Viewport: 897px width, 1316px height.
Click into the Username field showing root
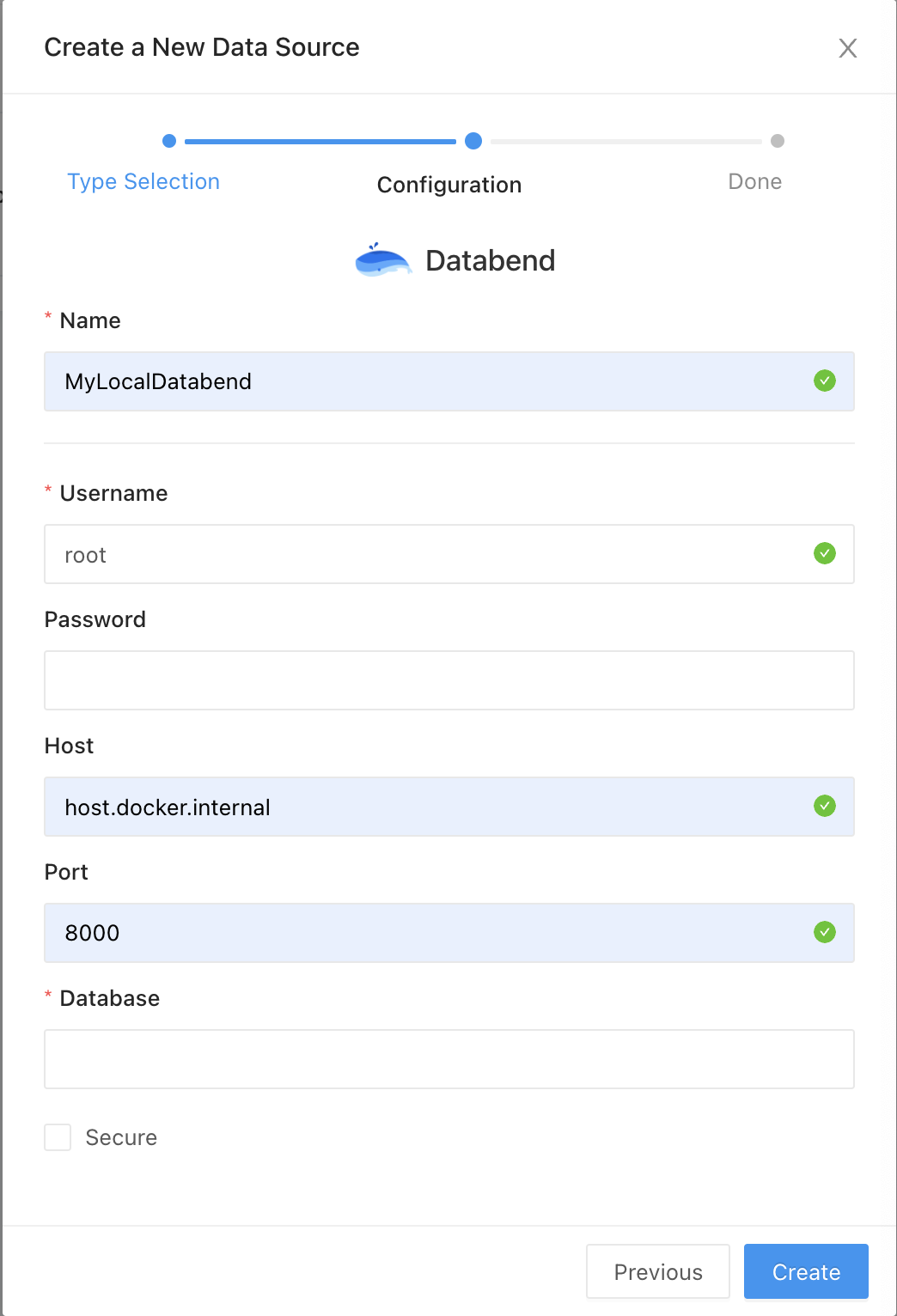click(430, 554)
